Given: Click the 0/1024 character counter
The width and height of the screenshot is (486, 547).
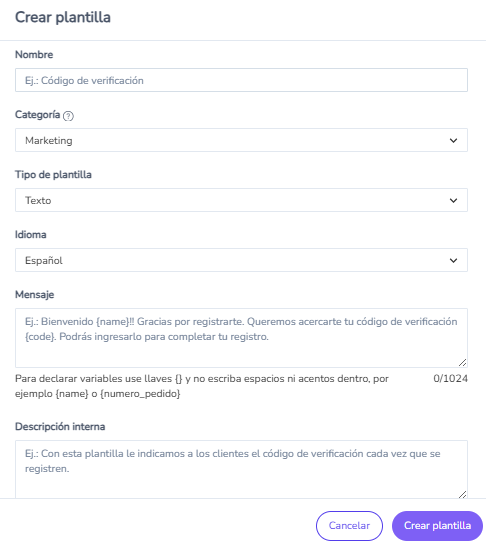Looking at the screenshot, I should pyautogui.click(x=450, y=379).
